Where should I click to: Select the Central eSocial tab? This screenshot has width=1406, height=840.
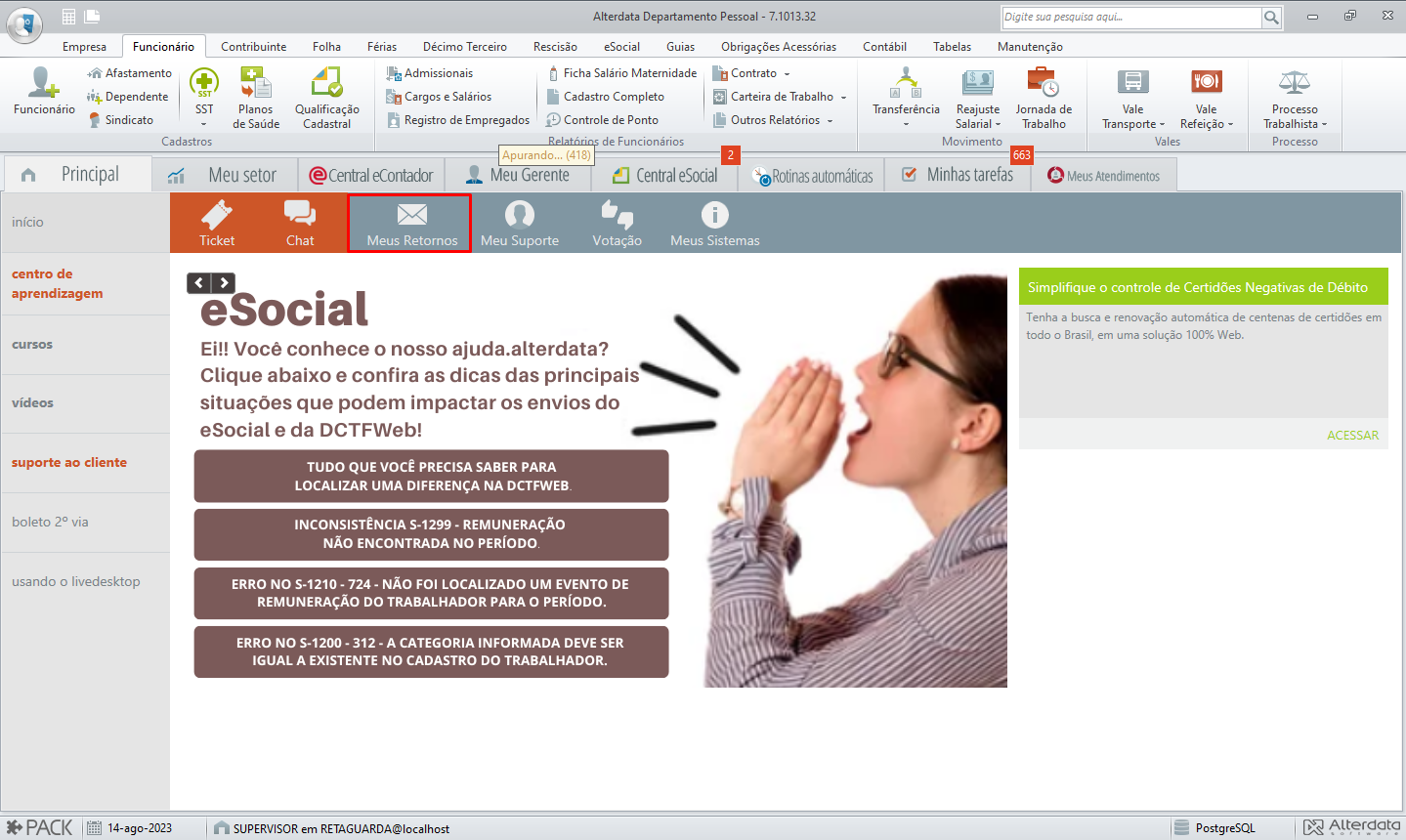(x=664, y=175)
